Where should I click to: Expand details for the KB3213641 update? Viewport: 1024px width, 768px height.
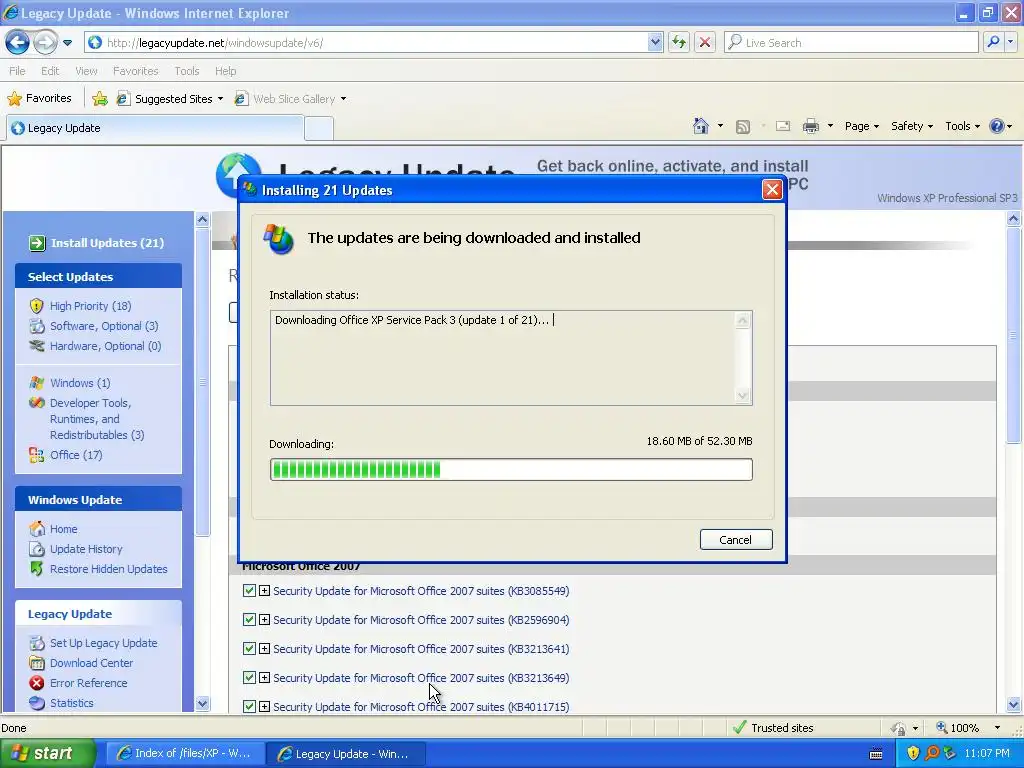tap(264, 648)
